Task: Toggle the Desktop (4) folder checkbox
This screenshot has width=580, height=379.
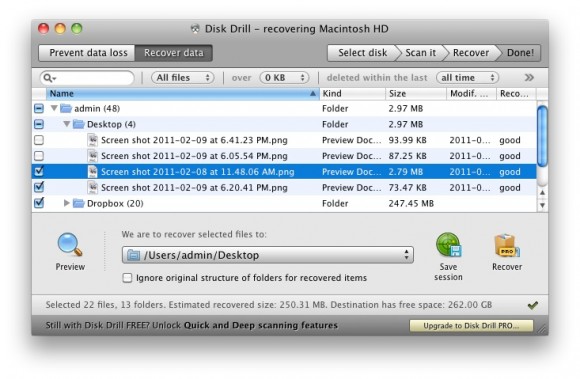Action: click(x=39, y=124)
